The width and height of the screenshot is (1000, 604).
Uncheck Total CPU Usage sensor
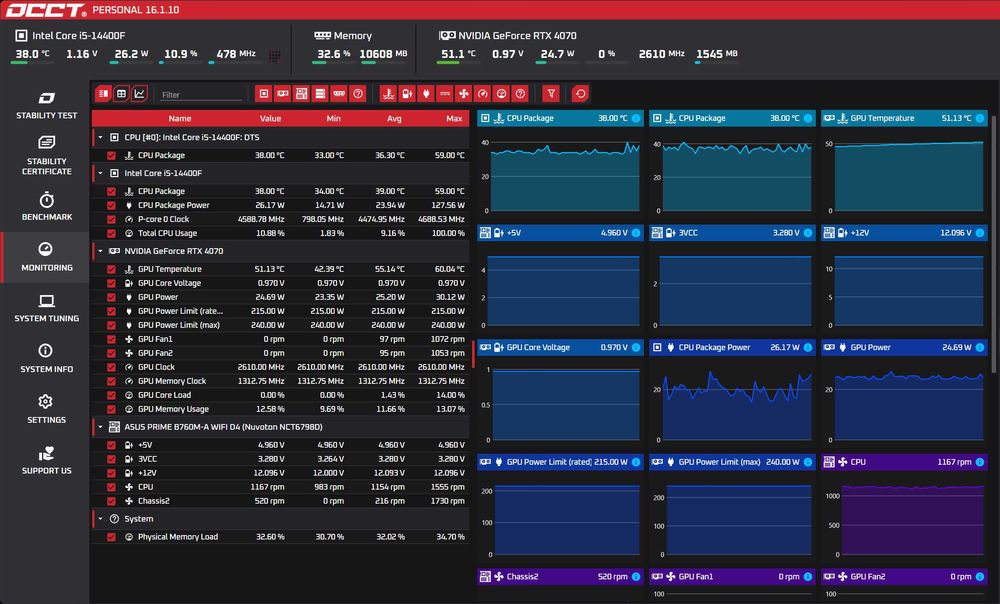[112, 233]
